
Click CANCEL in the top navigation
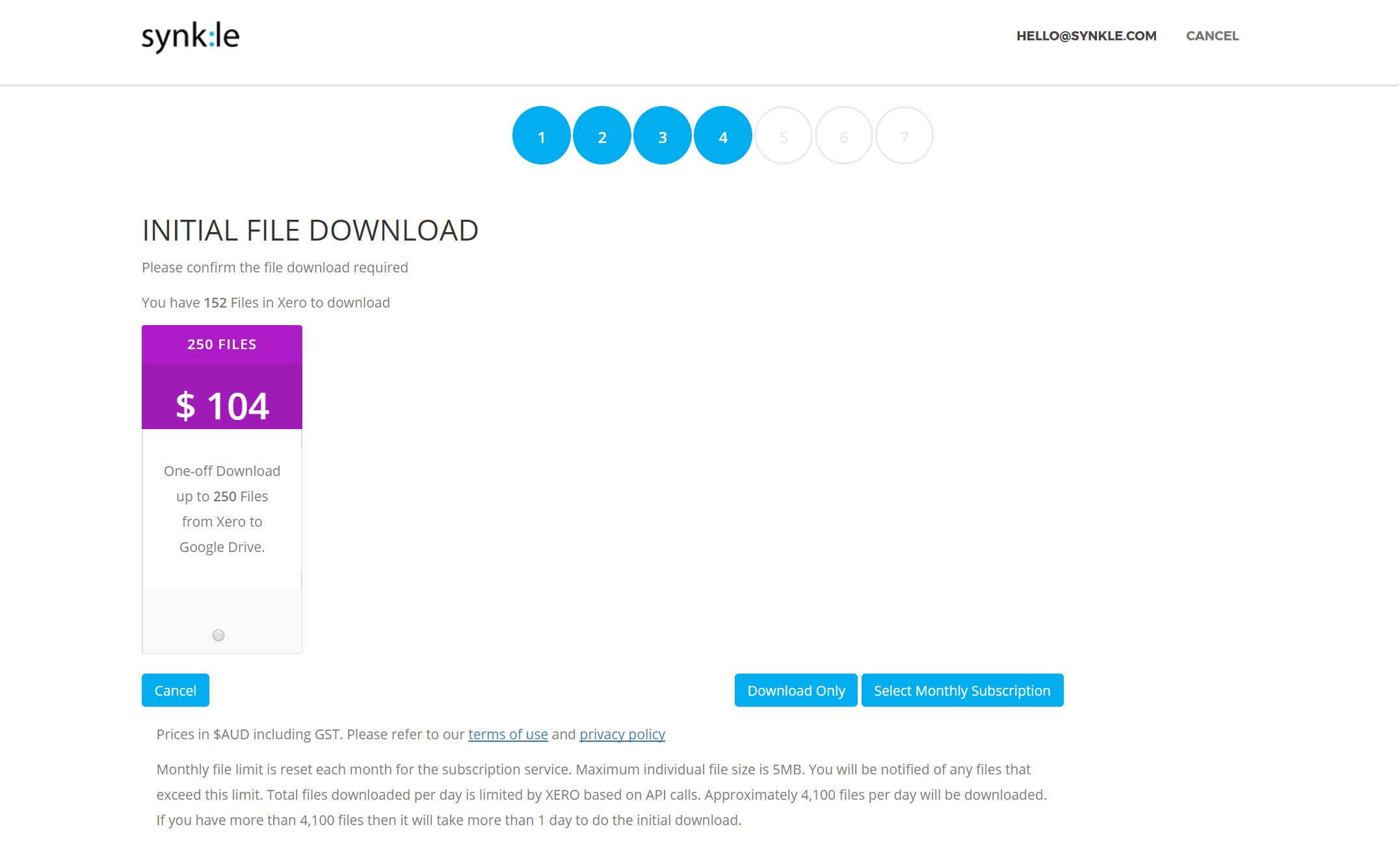click(x=1212, y=36)
